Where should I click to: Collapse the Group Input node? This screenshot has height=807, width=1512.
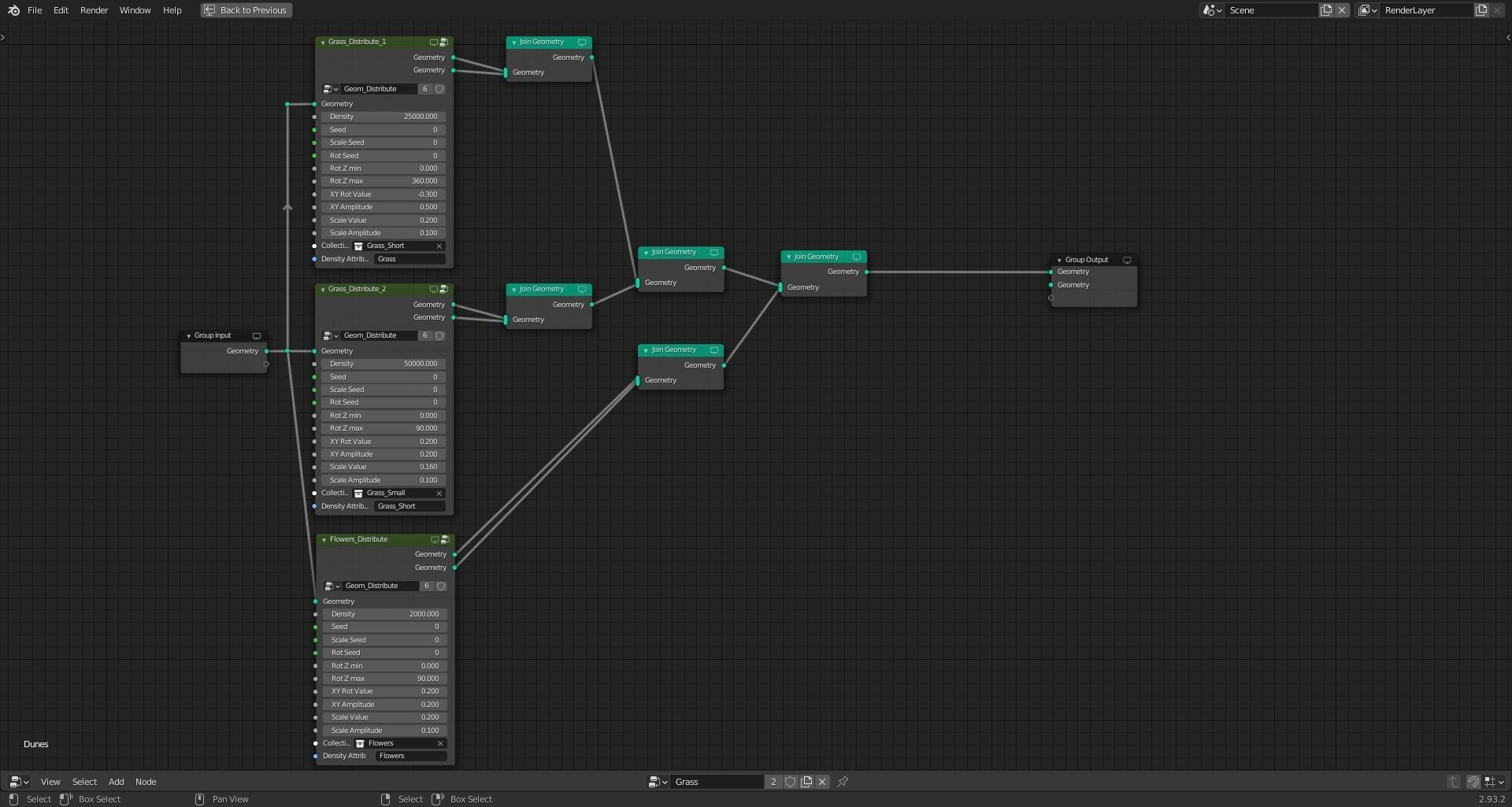click(189, 336)
